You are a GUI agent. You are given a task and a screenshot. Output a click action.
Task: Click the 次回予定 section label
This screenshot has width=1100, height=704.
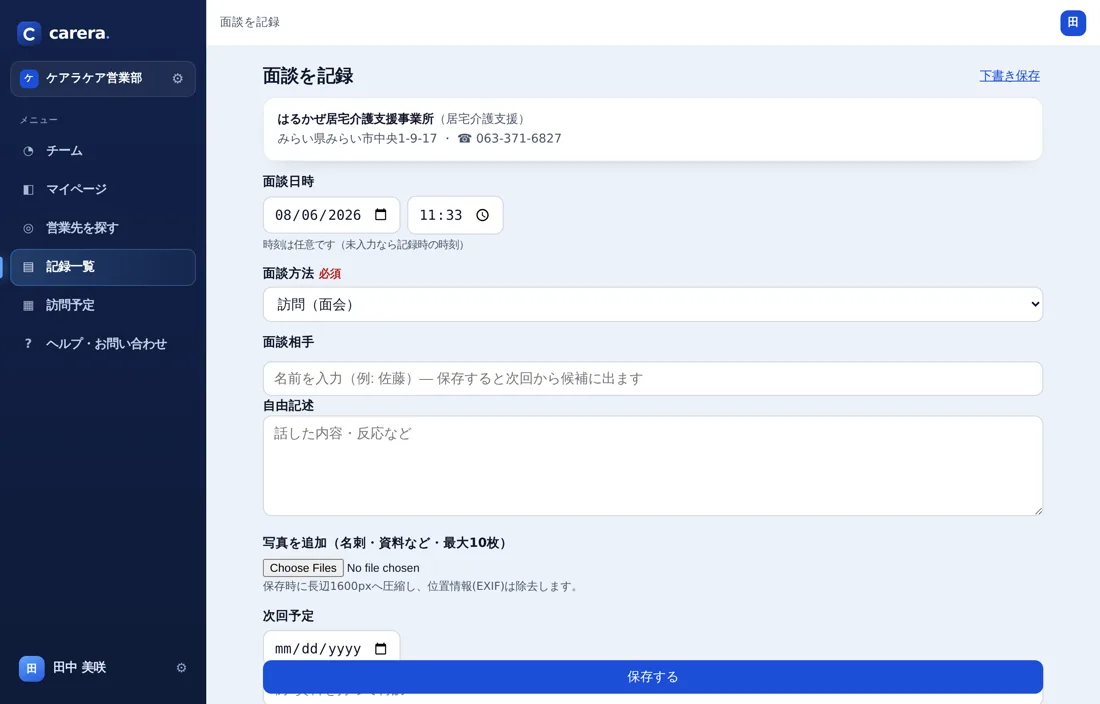[x=288, y=616]
